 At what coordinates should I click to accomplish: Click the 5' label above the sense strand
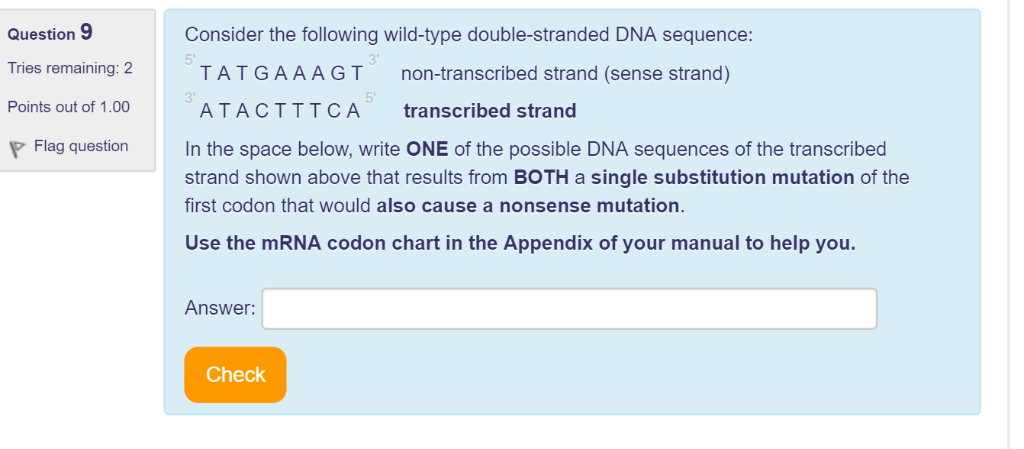pyautogui.click(x=189, y=59)
